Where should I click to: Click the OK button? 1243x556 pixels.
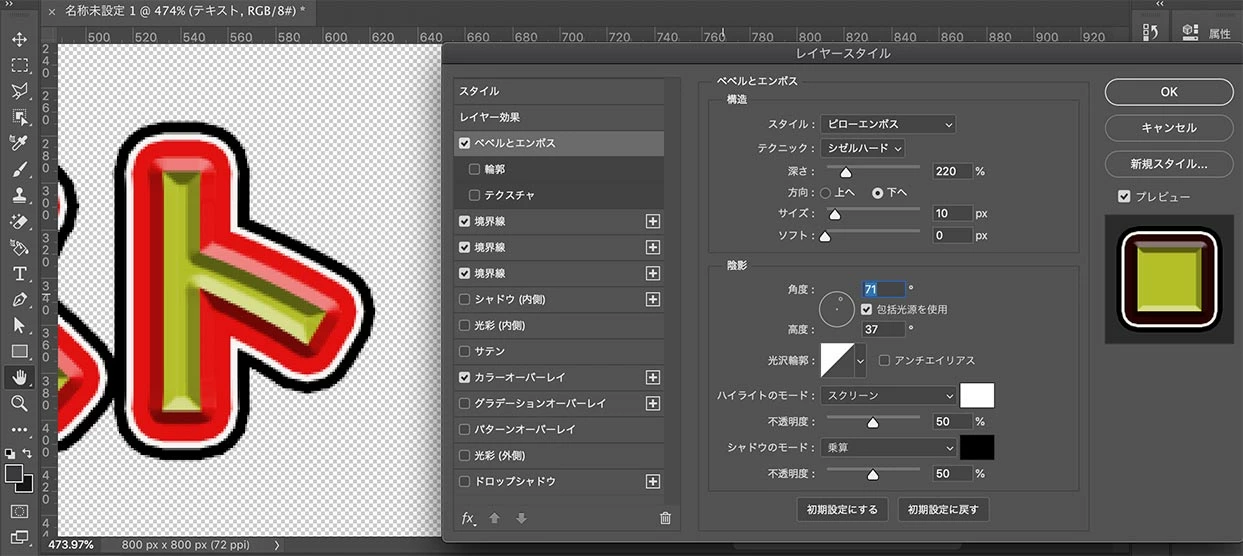1169,92
